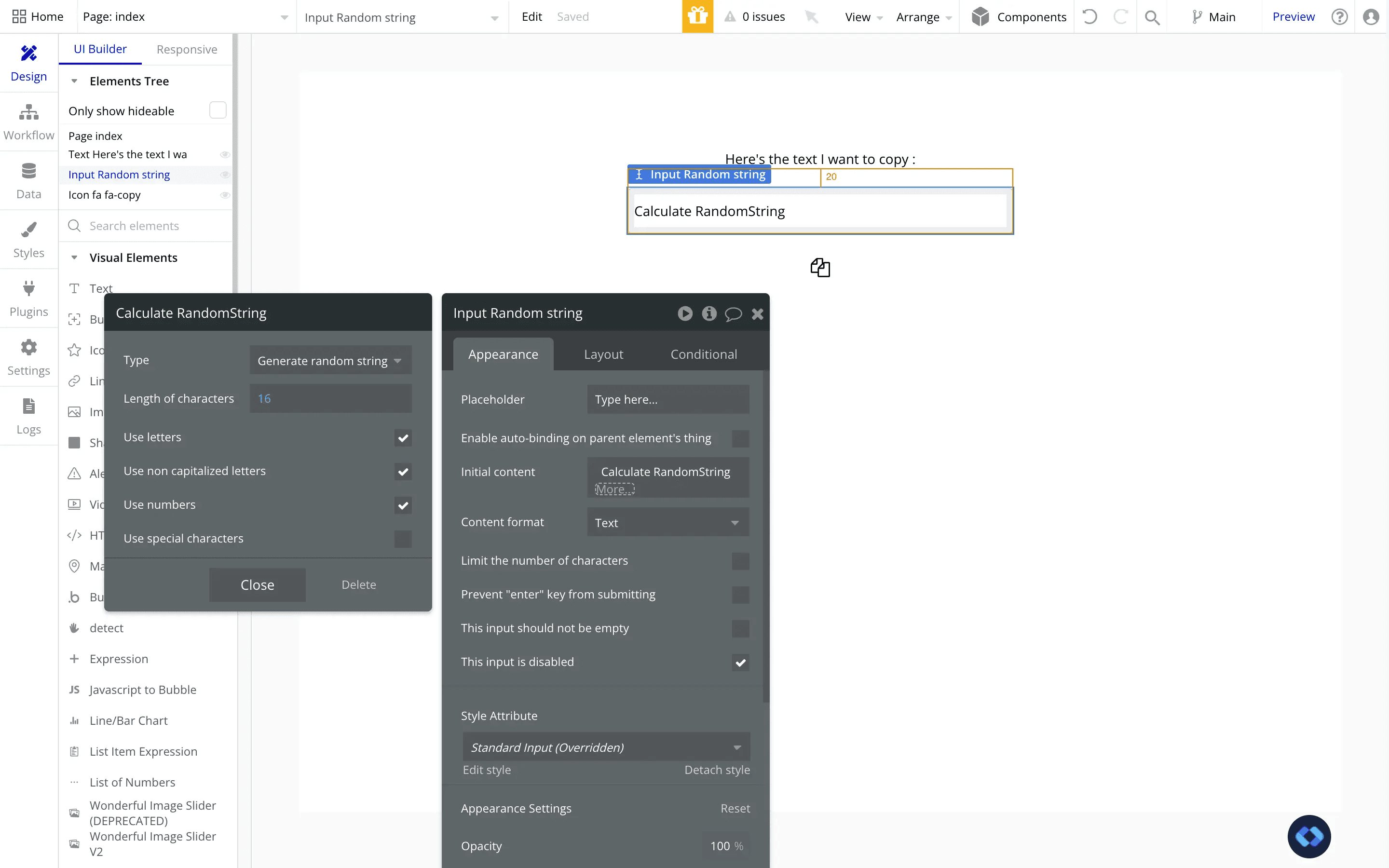
Task: Toggle visibility of Icon fa fa-copy element
Action: 224,195
